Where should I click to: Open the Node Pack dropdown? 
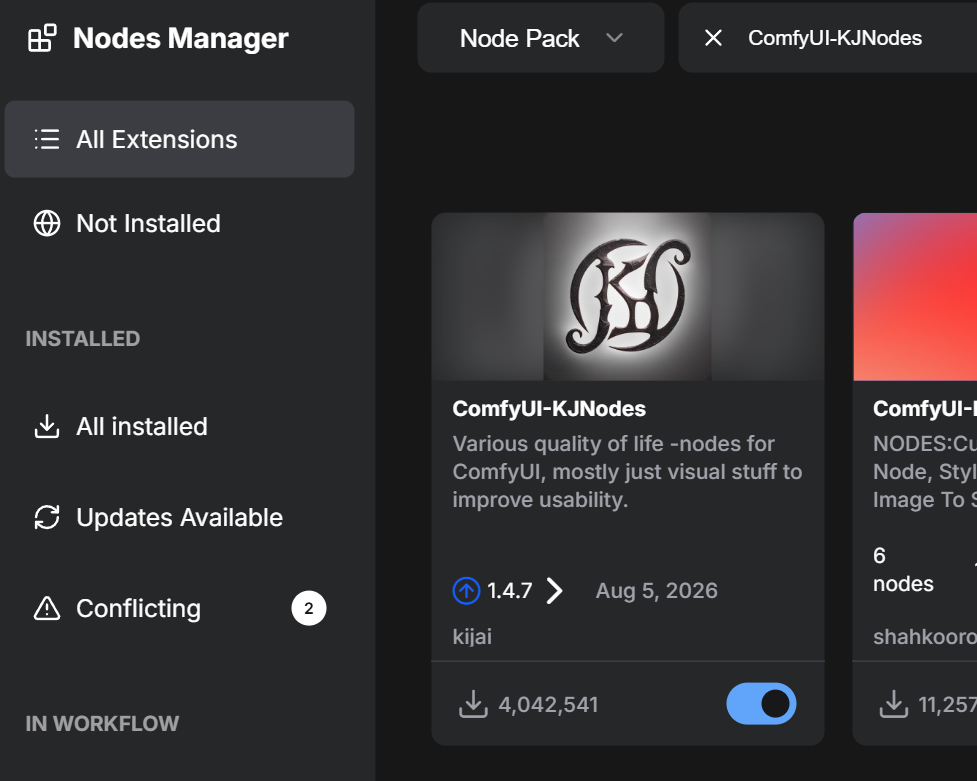[x=541, y=38]
